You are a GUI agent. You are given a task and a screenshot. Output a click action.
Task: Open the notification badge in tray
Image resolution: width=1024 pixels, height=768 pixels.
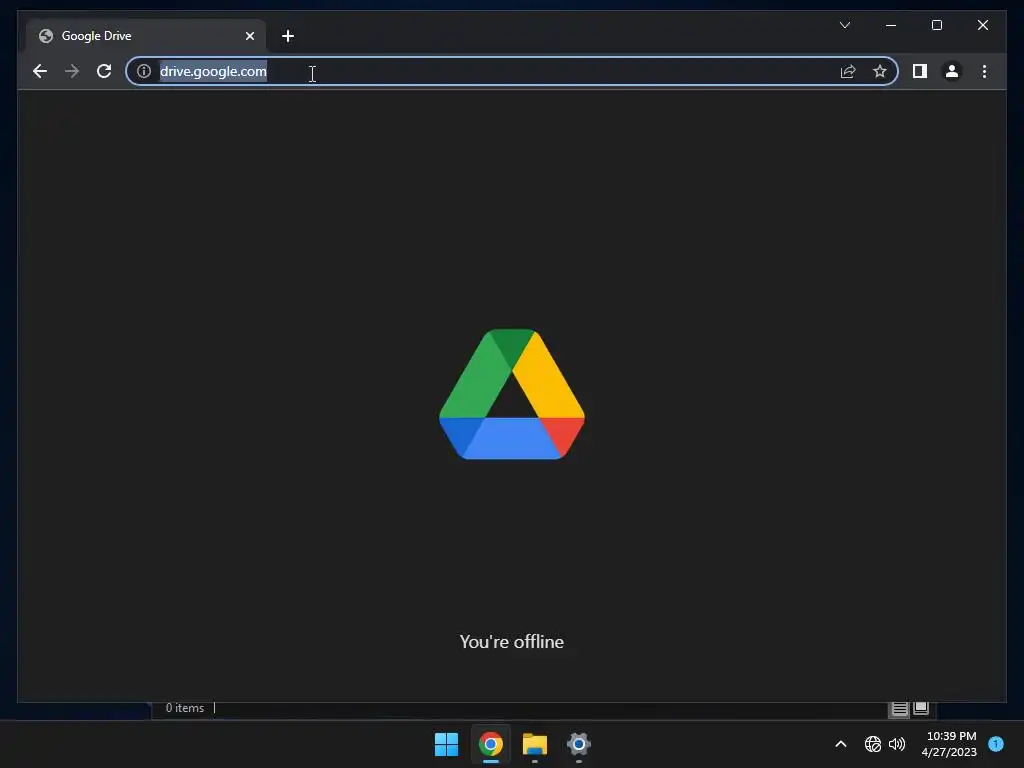996,743
